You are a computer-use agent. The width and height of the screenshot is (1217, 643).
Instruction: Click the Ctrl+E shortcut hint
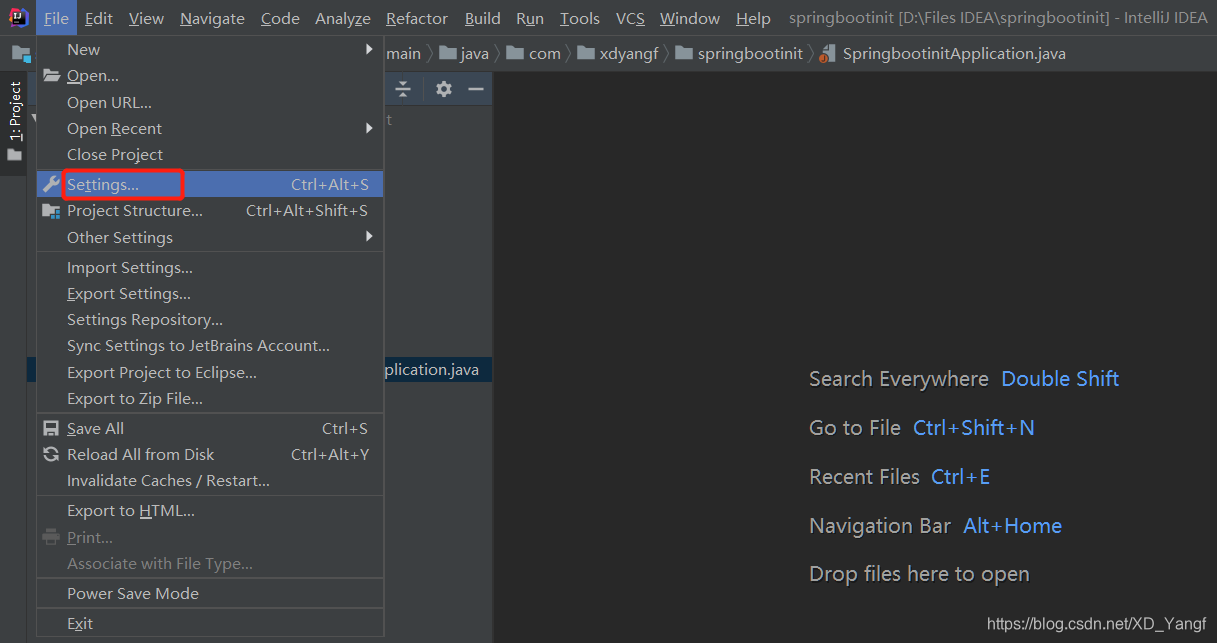click(960, 477)
